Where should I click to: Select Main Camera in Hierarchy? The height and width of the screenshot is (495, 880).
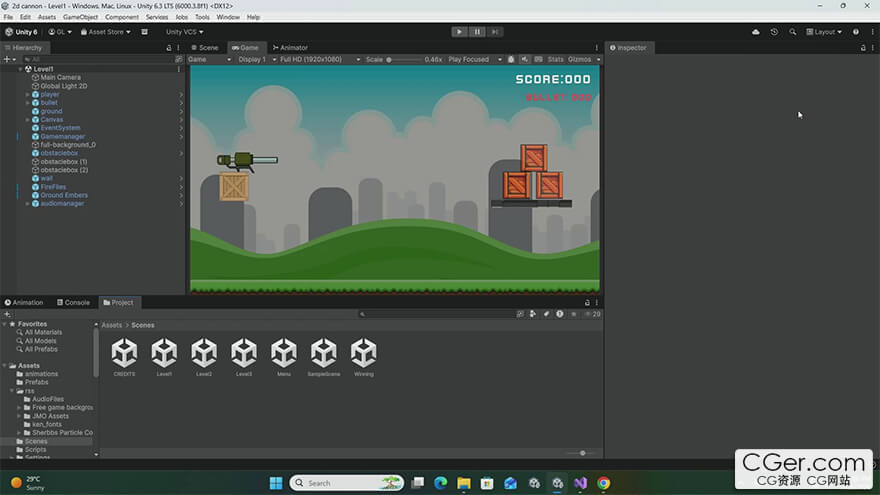(x=61, y=77)
